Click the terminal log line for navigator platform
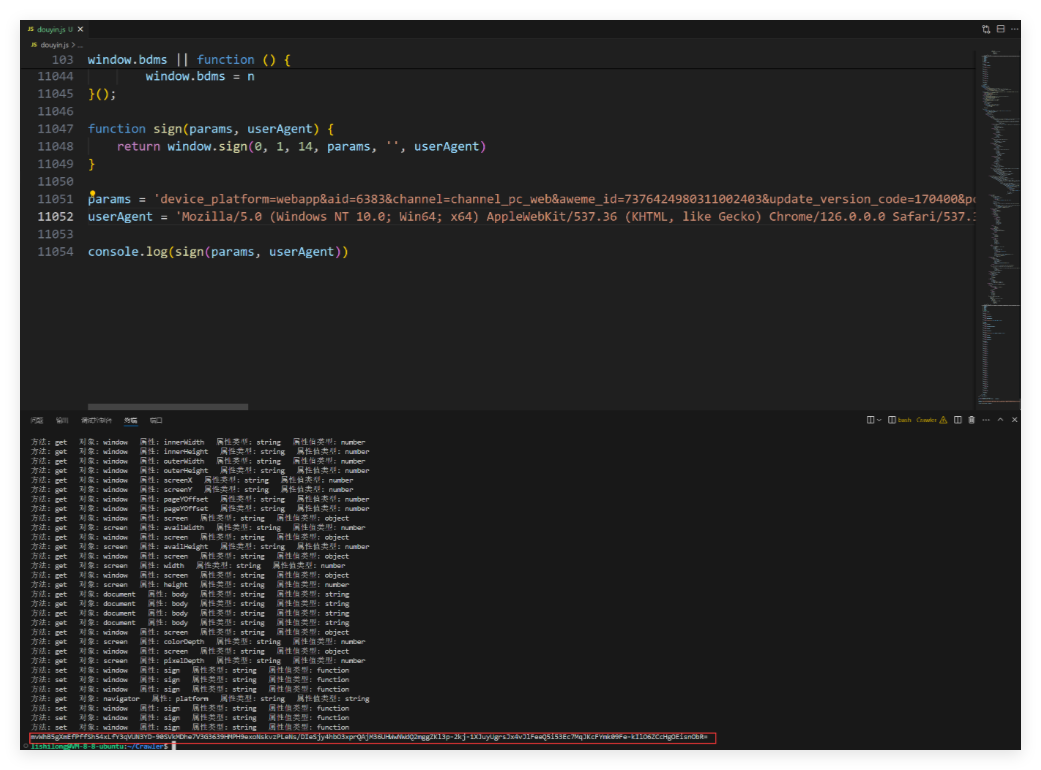1041x770 pixels. (200, 698)
